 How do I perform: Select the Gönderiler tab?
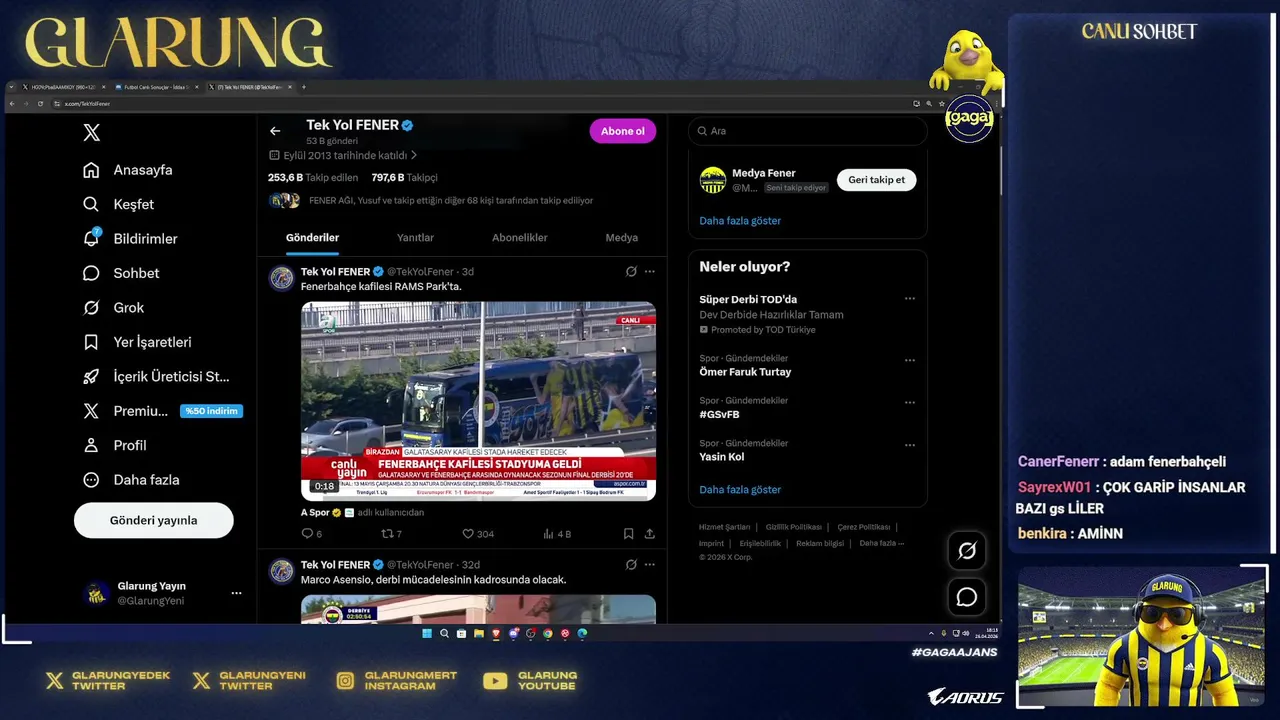point(313,238)
